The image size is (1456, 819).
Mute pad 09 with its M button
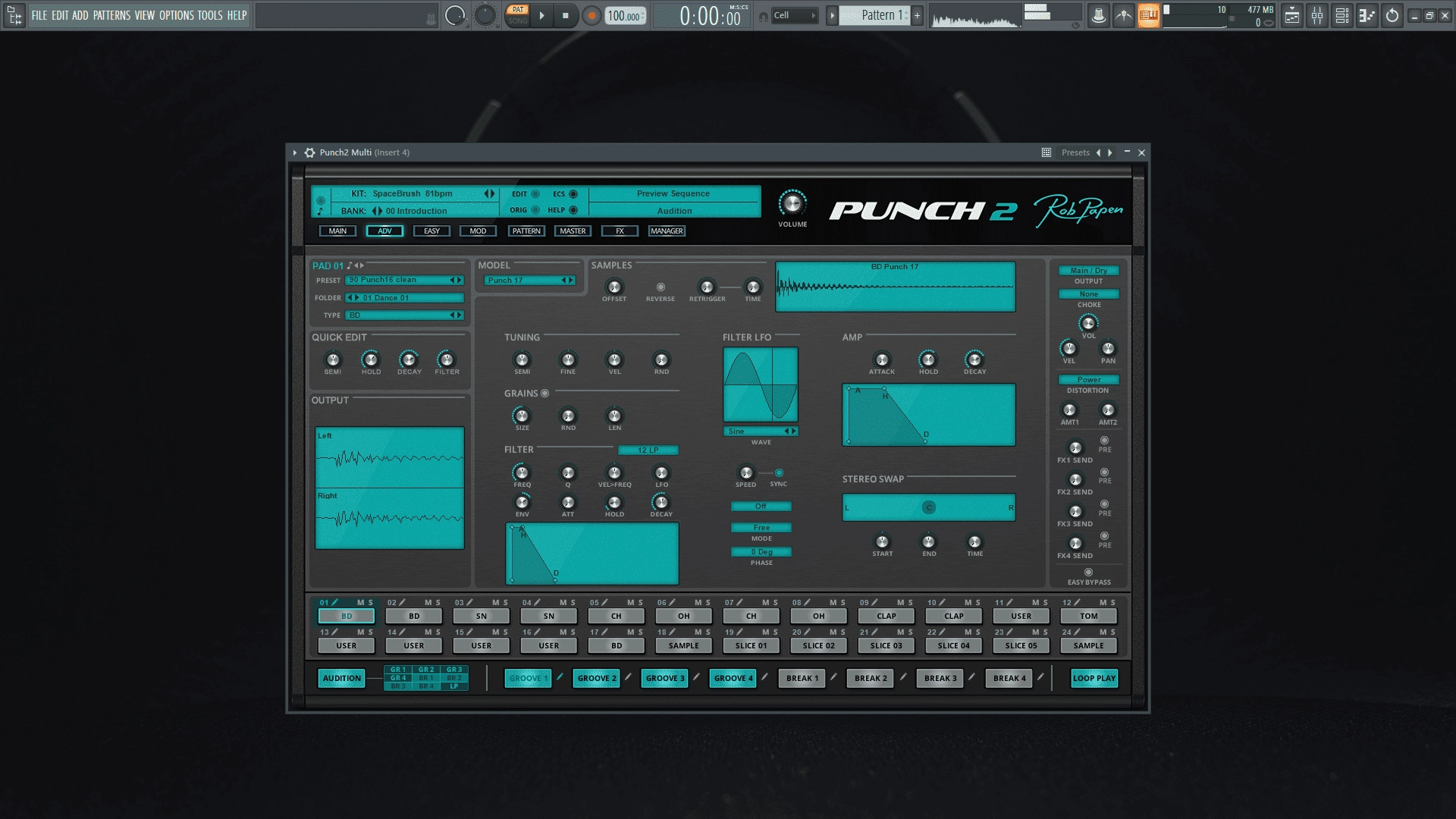[x=900, y=603]
